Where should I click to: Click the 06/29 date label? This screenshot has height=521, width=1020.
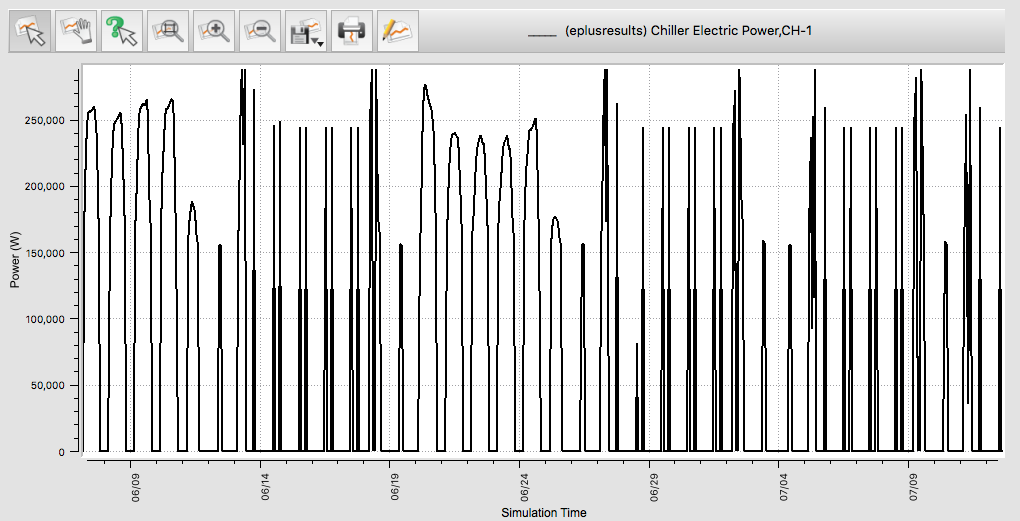(655, 487)
